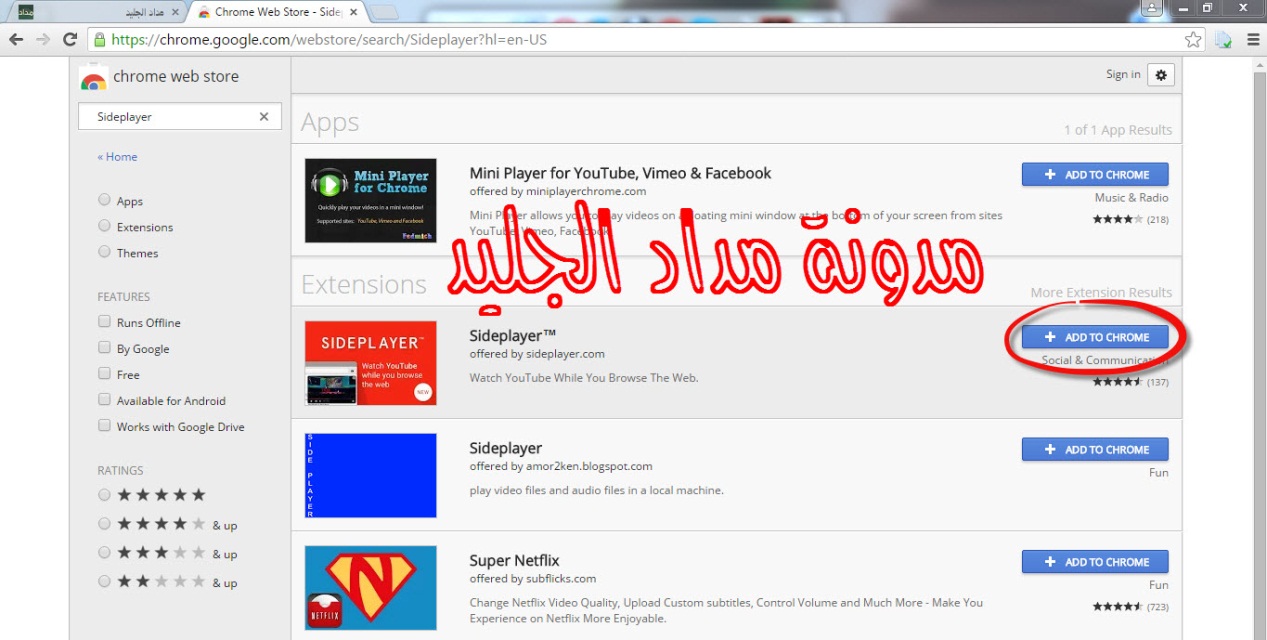Image resolution: width=1267 pixels, height=640 pixels.
Task: Open the Sideplayer™ extension title
Action: [512, 336]
